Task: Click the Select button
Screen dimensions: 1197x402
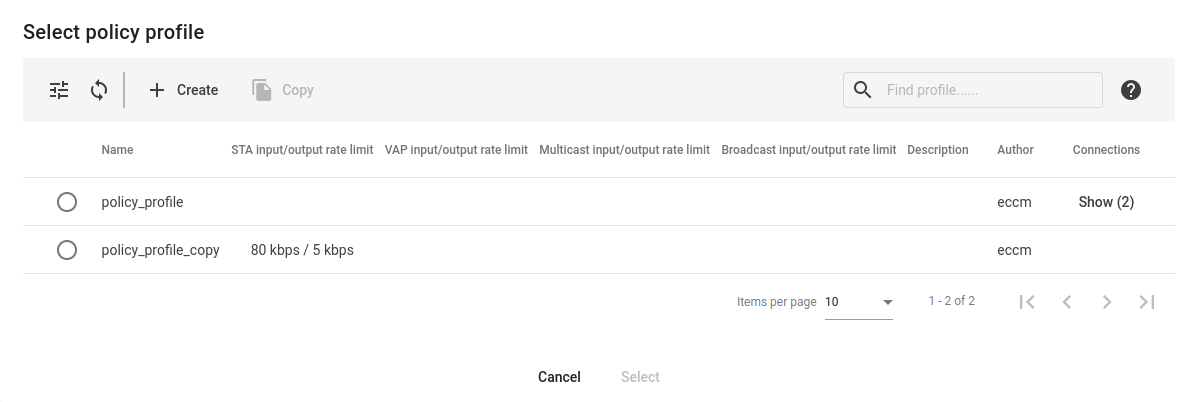Action: click(x=640, y=377)
